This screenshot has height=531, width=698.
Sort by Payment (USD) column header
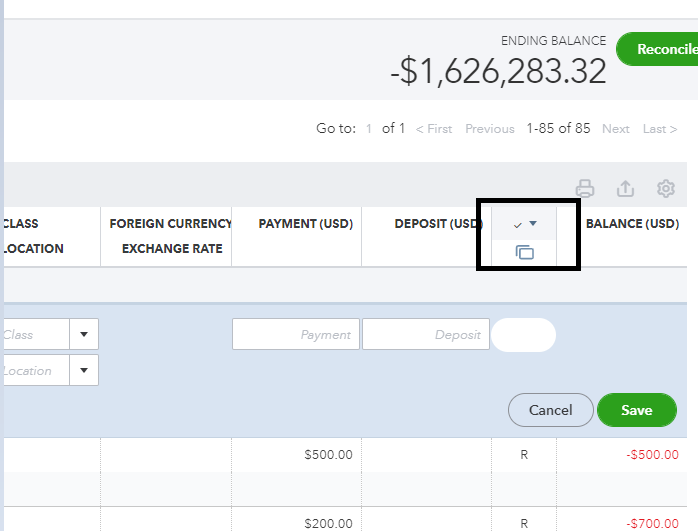tap(305, 224)
